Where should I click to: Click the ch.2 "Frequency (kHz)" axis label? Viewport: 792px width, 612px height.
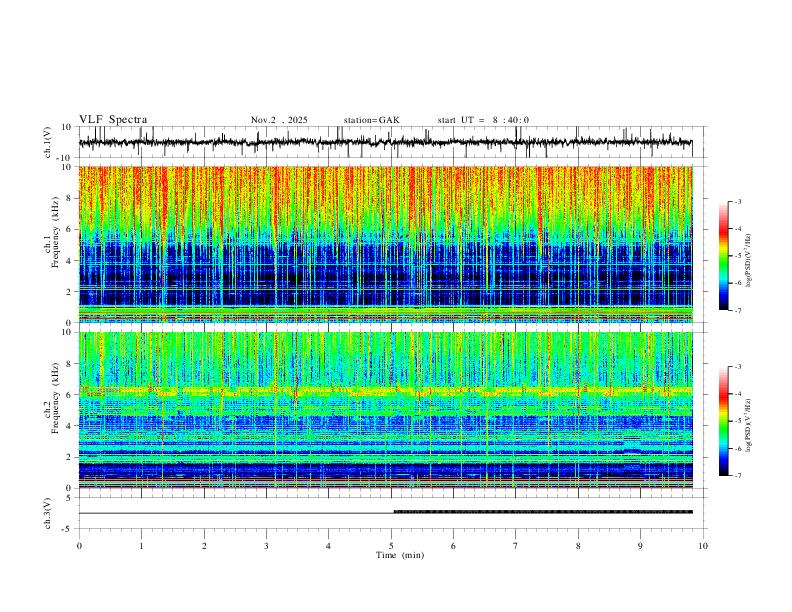pos(55,398)
